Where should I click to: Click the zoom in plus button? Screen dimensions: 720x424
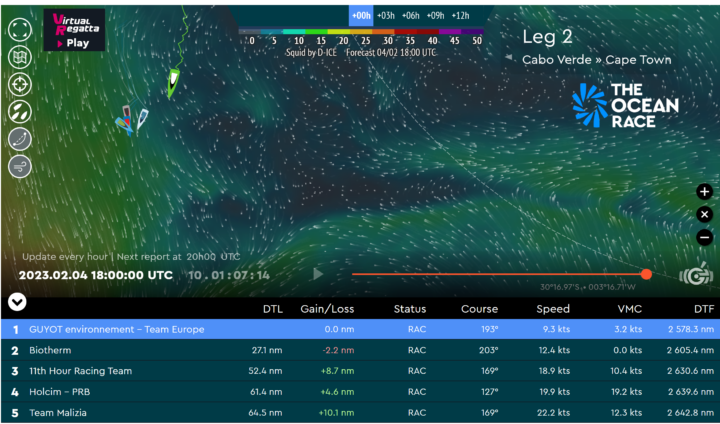click(704, 192)
